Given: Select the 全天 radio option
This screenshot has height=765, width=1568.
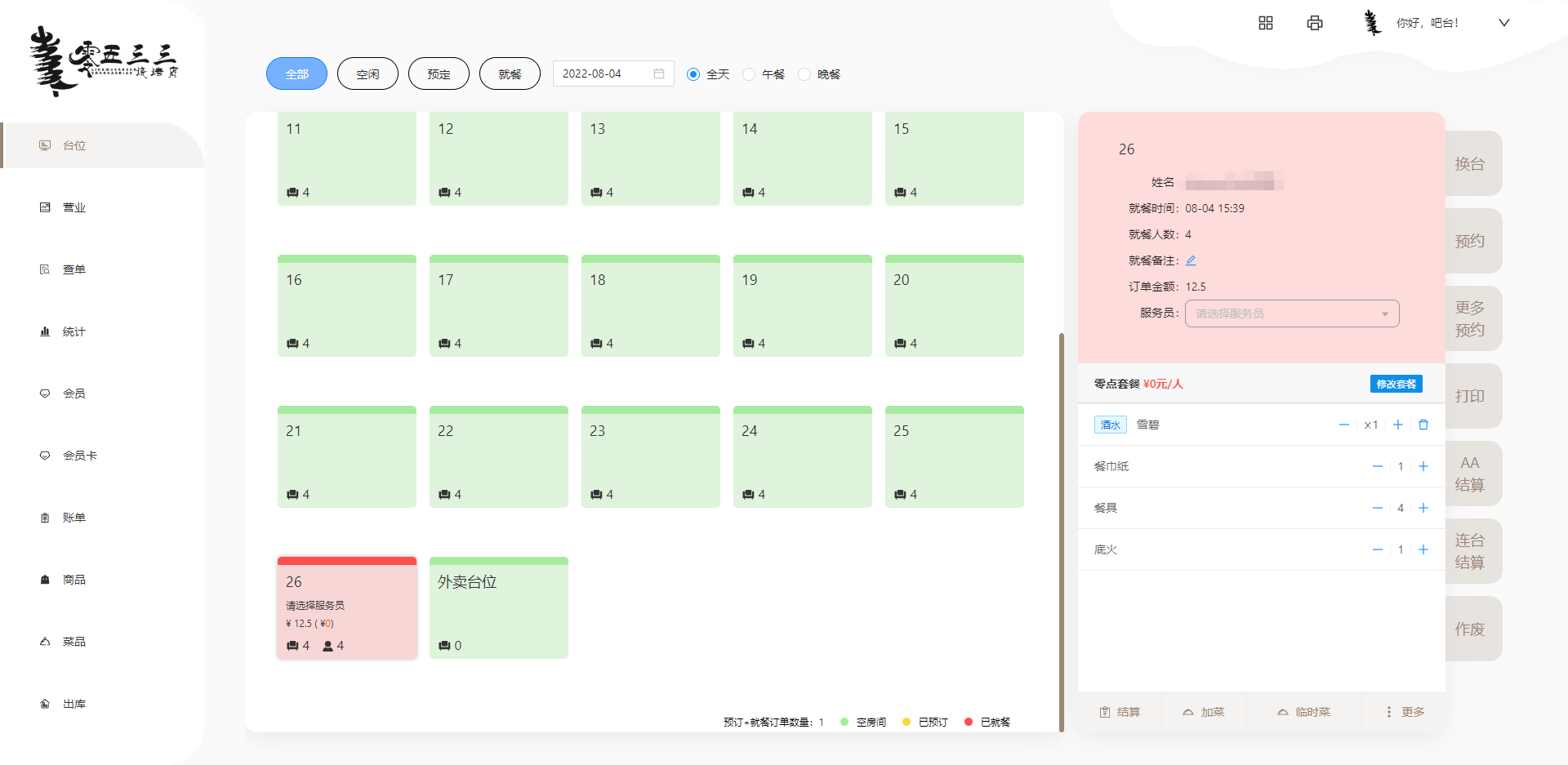Looking at the screenshot, I should pos(693,74).
